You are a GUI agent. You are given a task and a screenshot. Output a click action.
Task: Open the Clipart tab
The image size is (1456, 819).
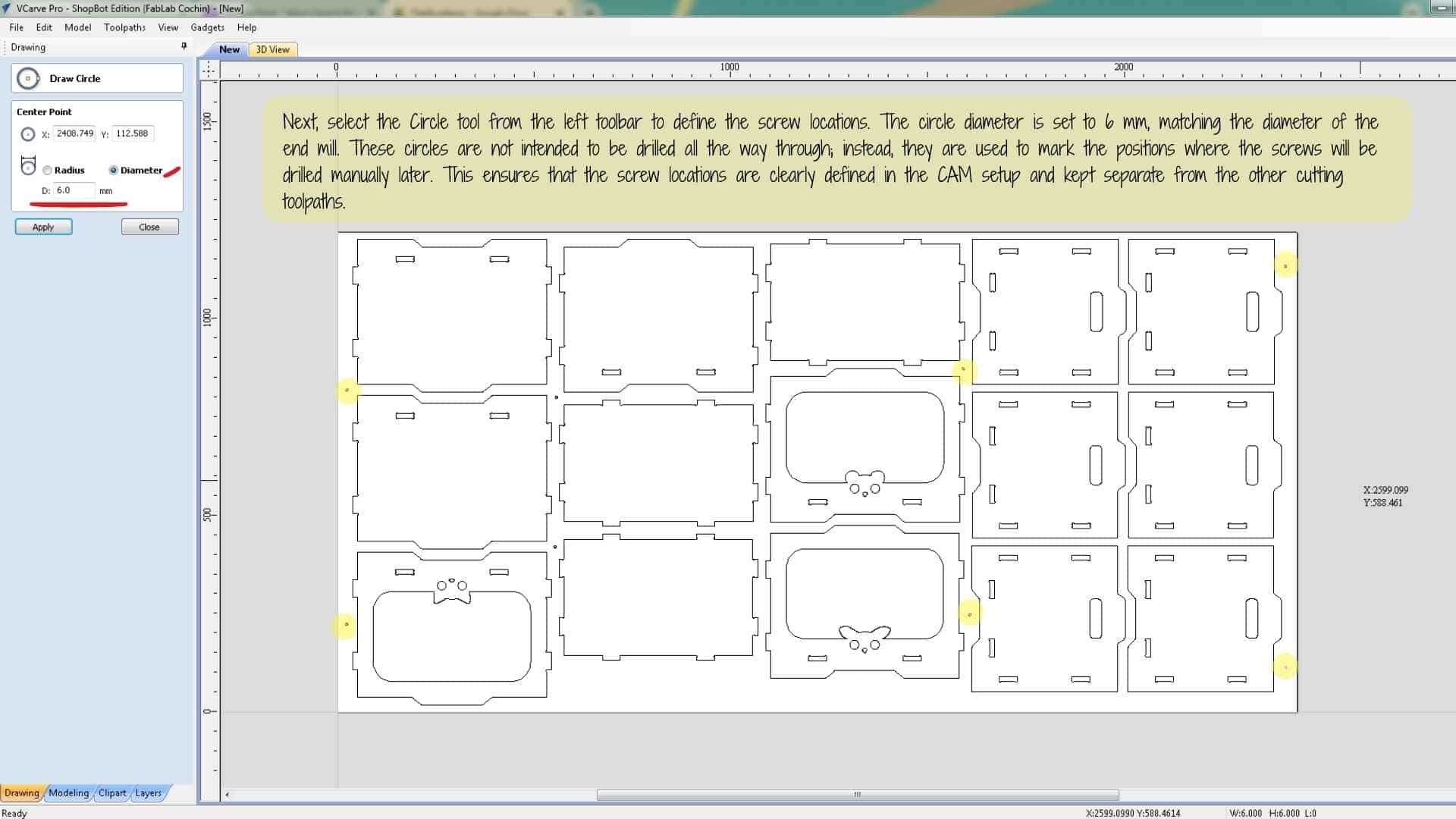tap(112, 793)
